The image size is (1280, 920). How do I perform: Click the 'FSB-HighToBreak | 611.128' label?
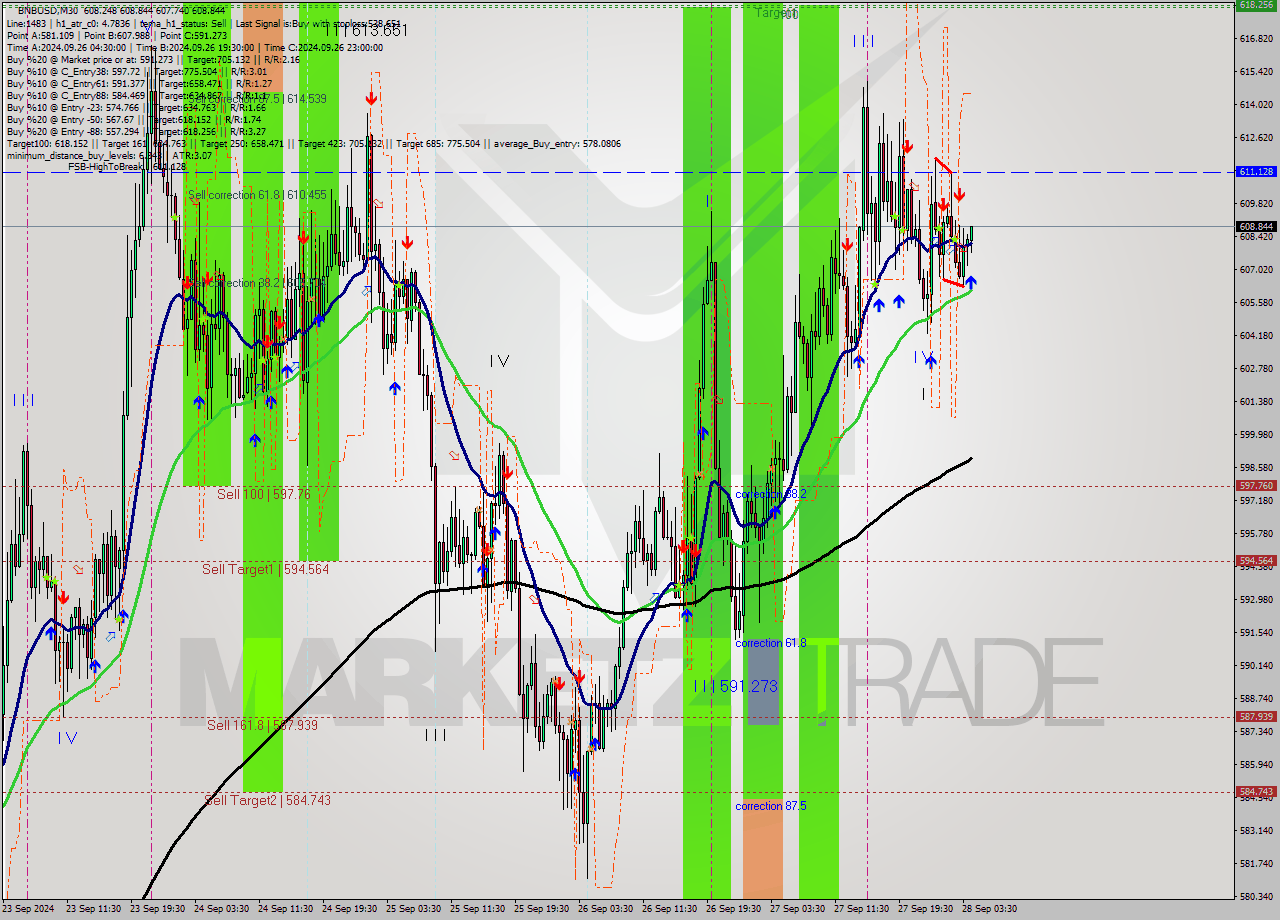(x=126, y=167)
